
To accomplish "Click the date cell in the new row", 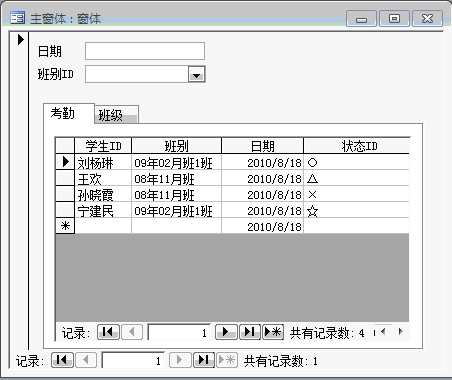I will click(x=263, y=227).
